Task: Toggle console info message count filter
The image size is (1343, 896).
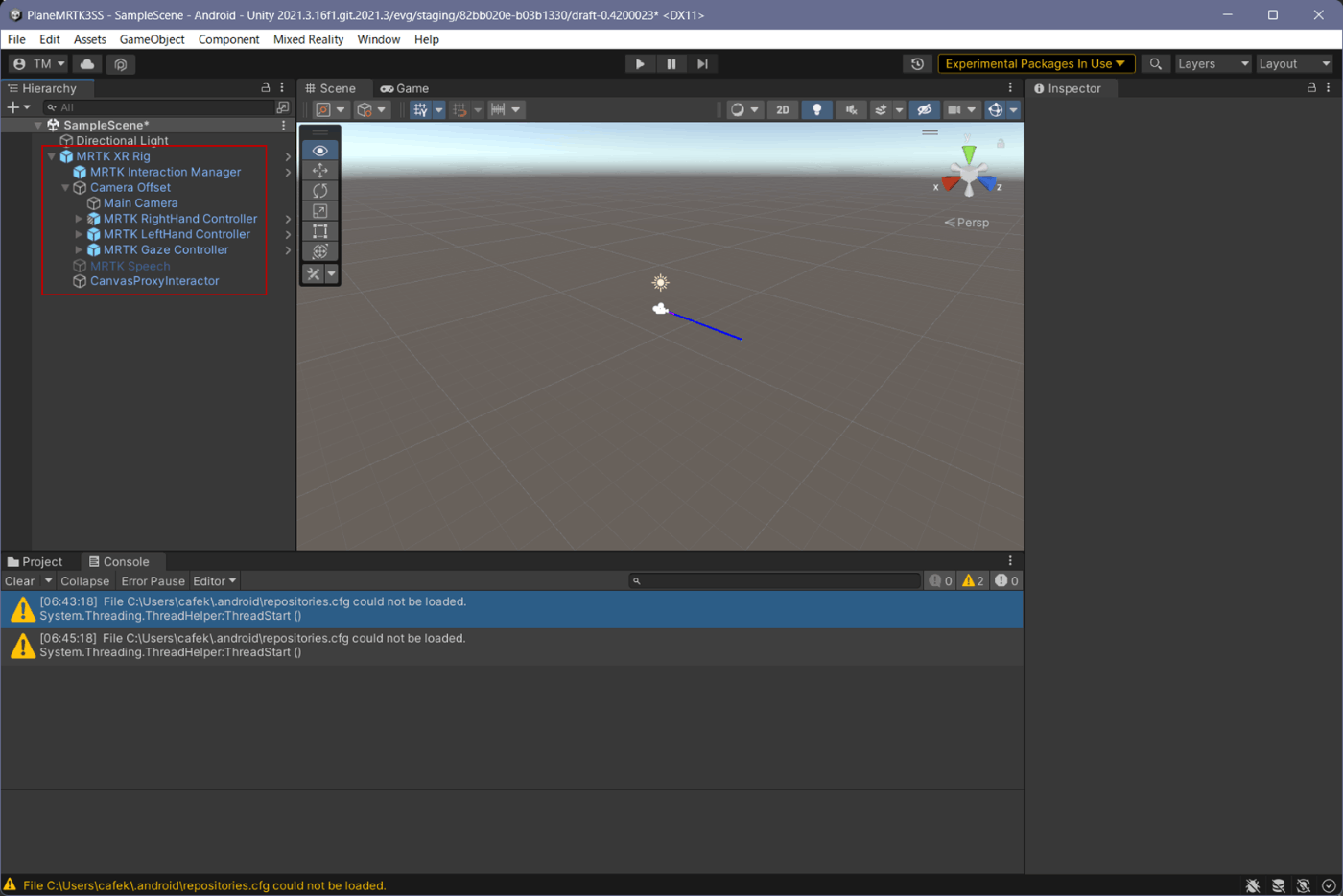Action: [x=940, y=581]
